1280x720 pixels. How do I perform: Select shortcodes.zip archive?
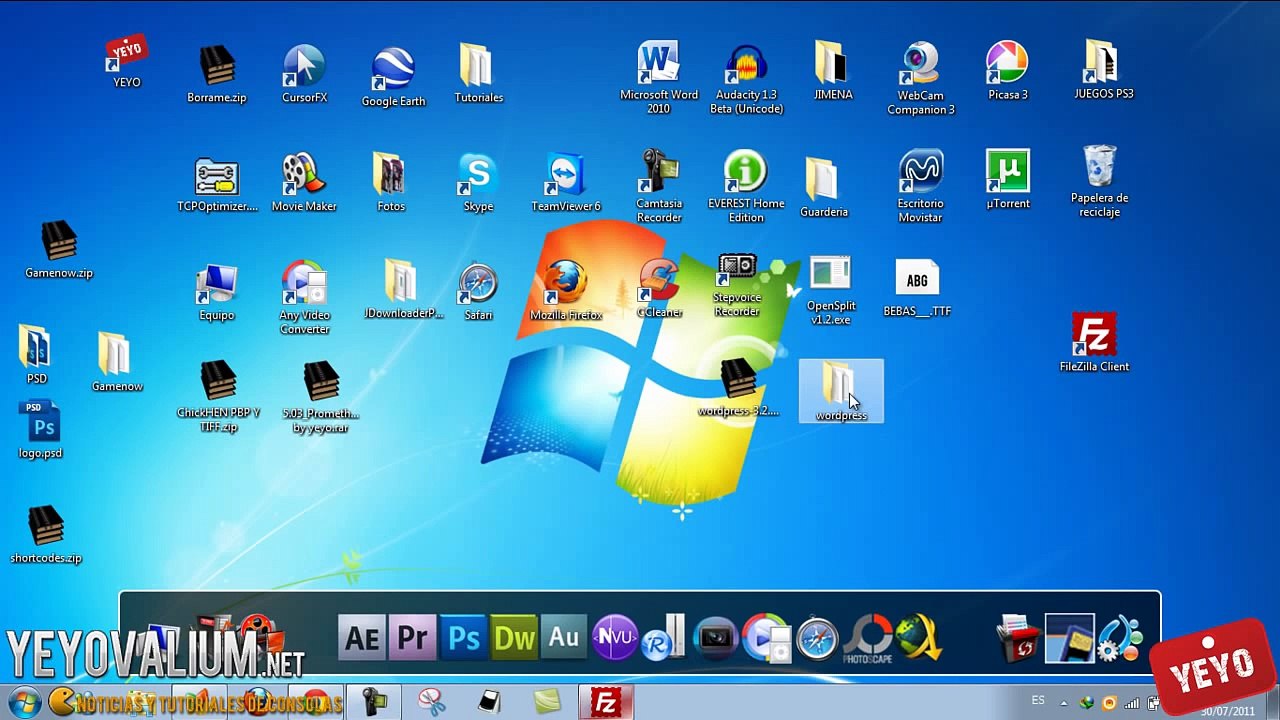tap(46, 535)
